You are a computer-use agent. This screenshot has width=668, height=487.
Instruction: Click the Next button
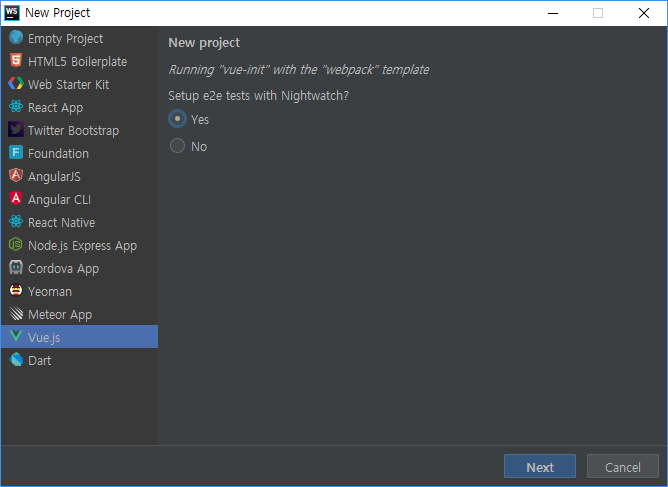540,467
